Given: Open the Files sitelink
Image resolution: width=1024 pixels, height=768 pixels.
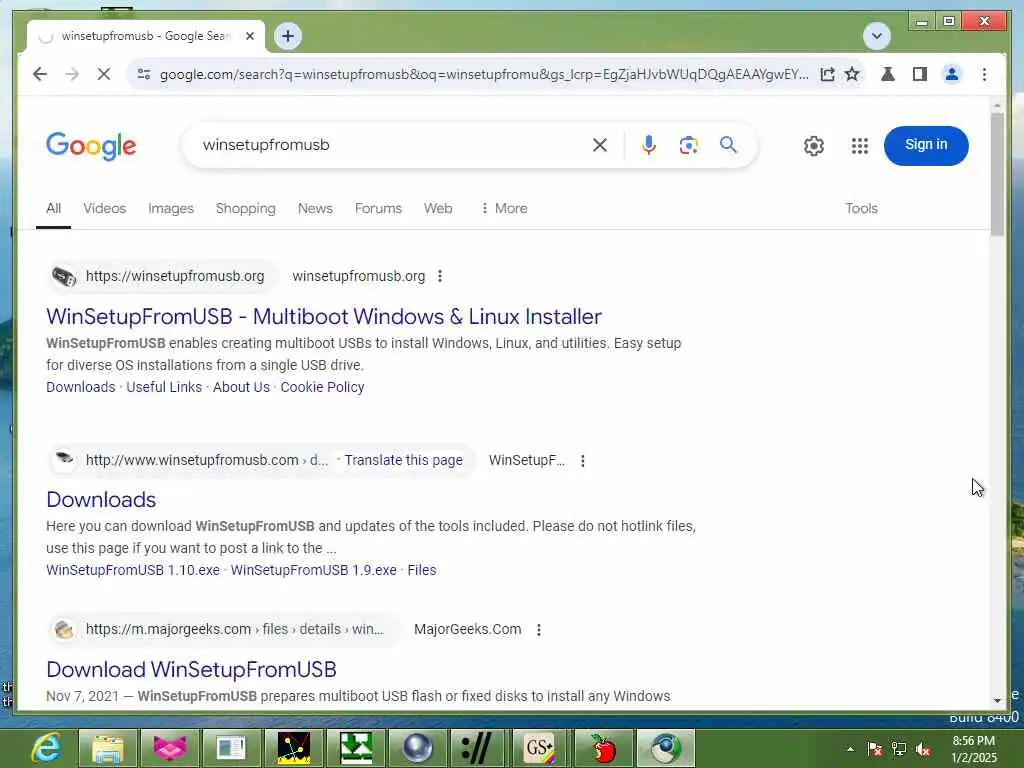Looking at the screenshot, I should click(x=421, y=570).
